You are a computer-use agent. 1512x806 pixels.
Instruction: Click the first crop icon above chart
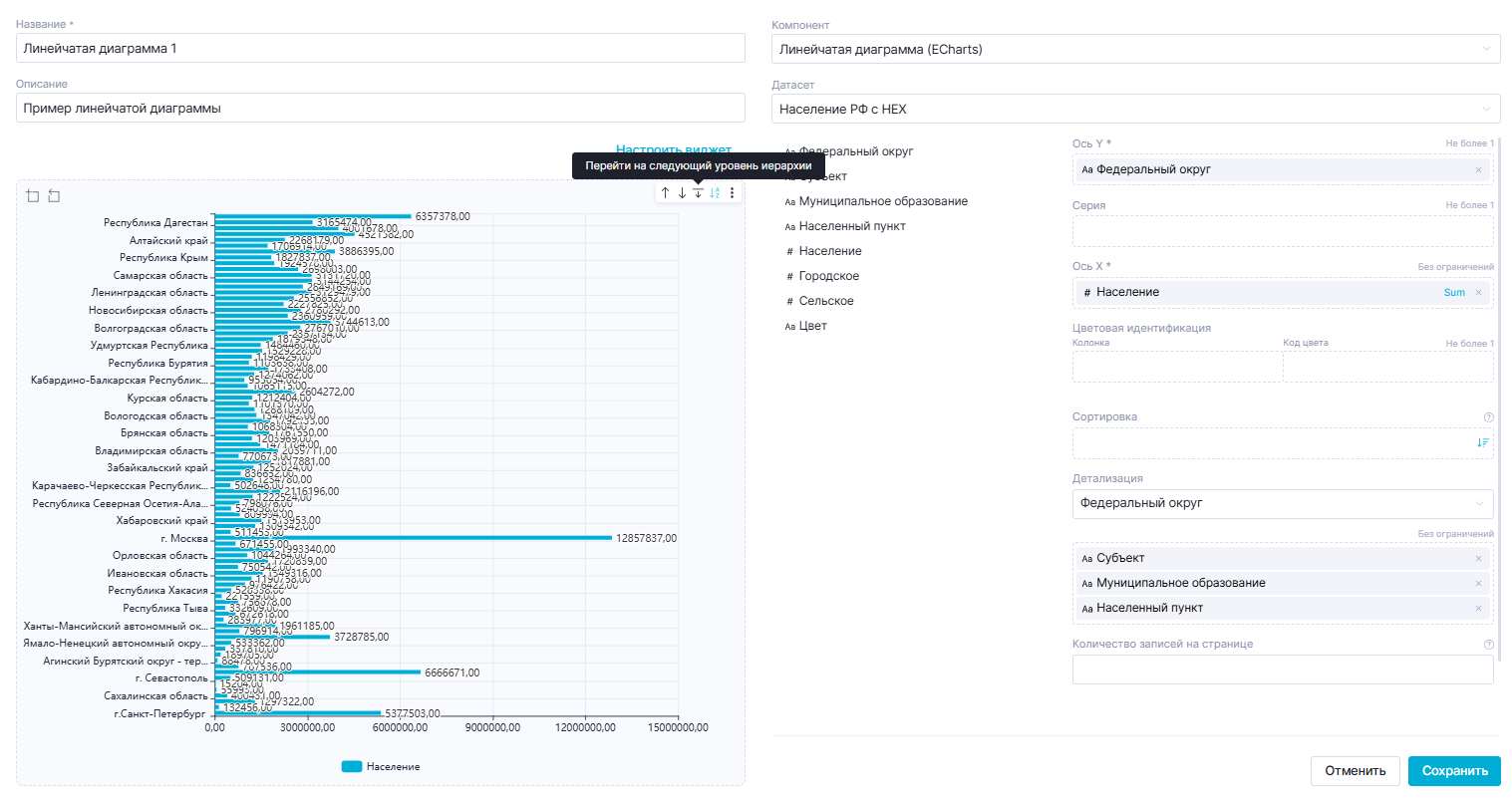pos(33,196)
